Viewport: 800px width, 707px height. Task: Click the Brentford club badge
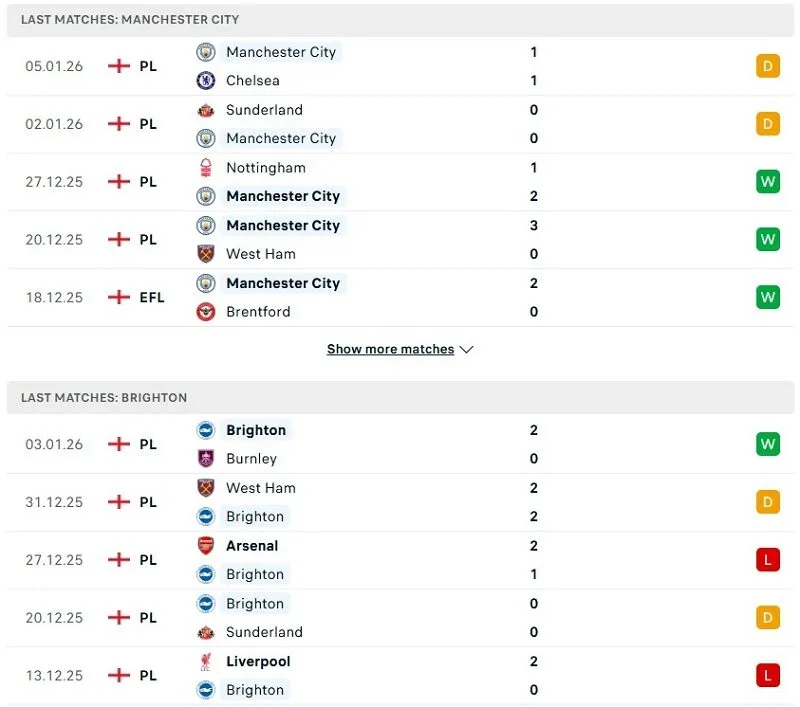tap(206, 312)
